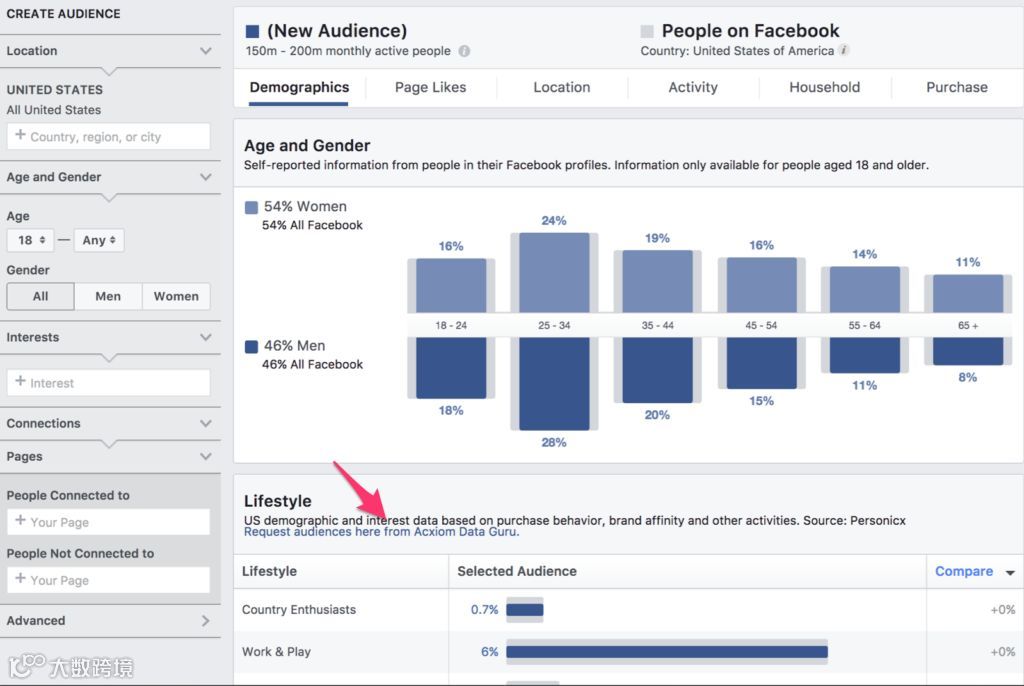Image resolution: width=1024 pixels, height=686 pixels.
Task: Click the Selected Audience column header
Action: (517, 572)
